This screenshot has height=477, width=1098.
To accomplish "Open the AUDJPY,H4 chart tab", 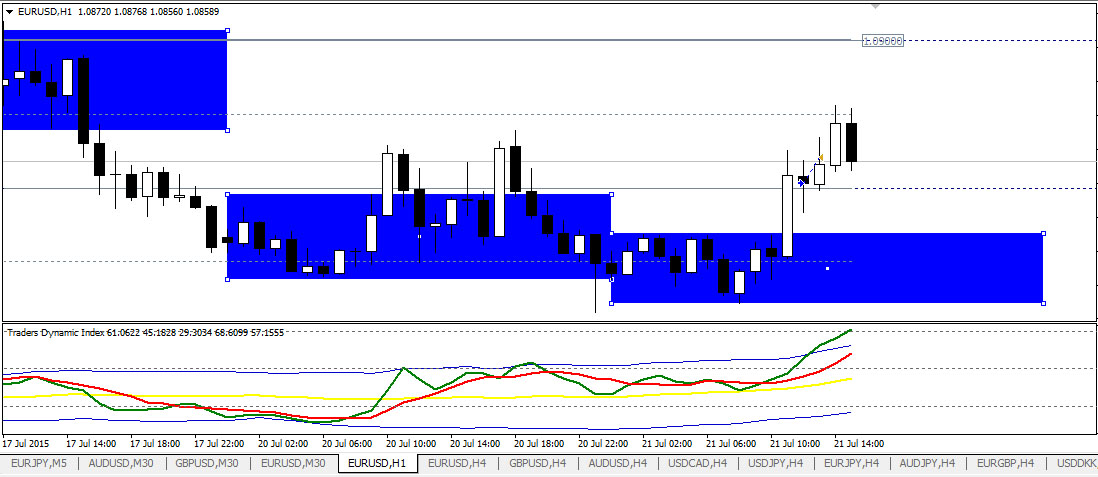I will (x=928, y=464).
